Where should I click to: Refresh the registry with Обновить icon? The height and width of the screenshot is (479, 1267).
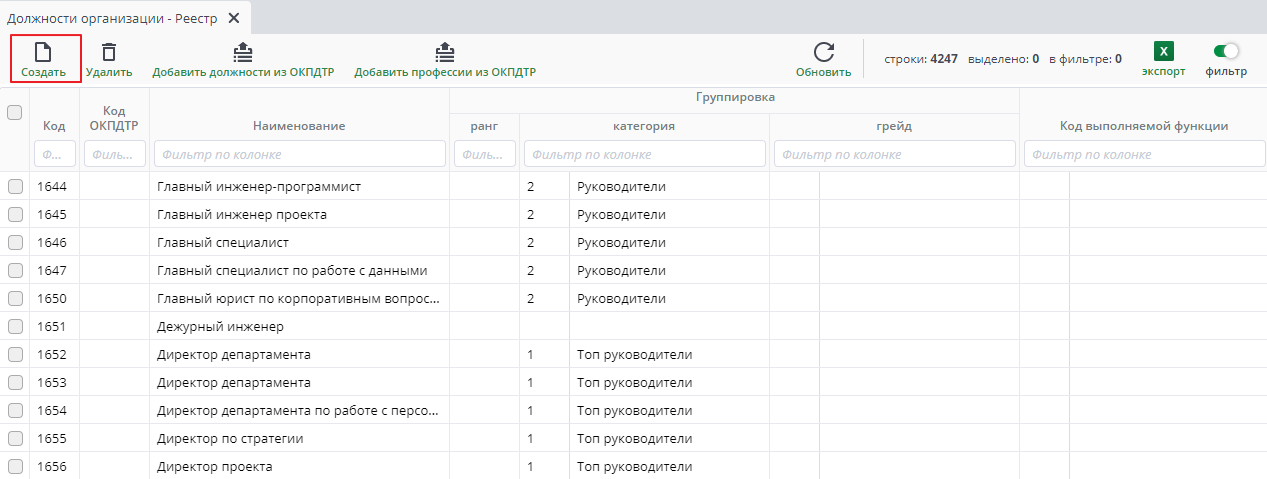tap(823, 52)
